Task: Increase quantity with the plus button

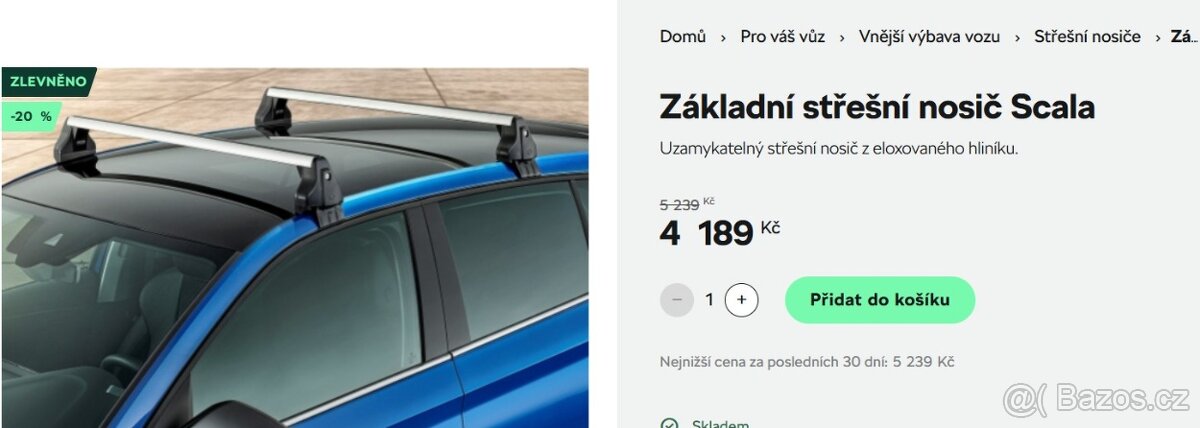Action: click(x=741, y=299)
